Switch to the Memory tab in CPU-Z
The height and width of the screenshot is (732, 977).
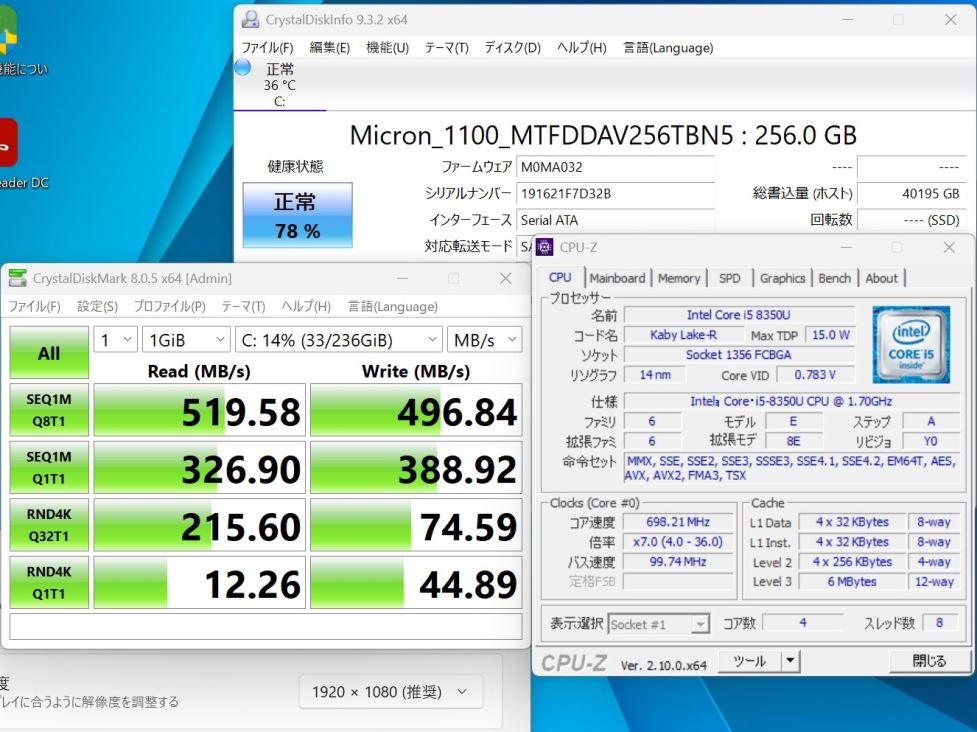click(x=679, y=278)
